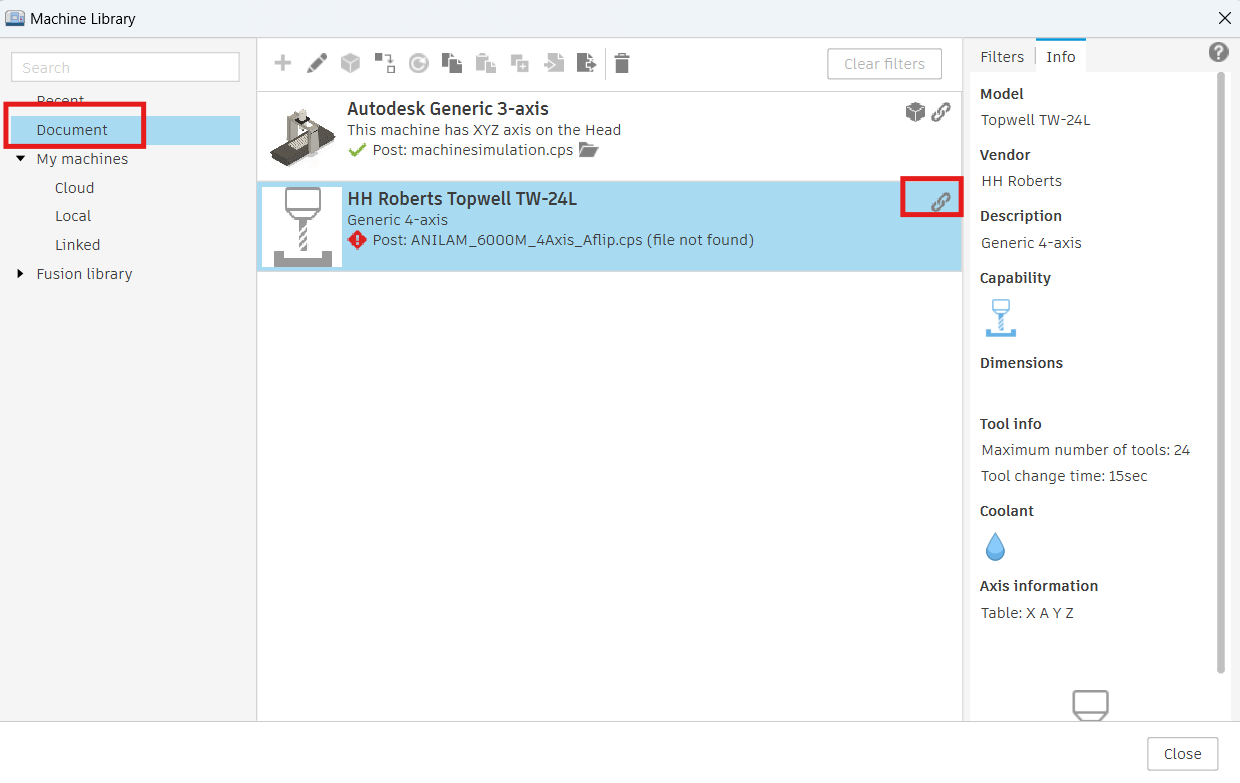Click the export machine icon

587,63
